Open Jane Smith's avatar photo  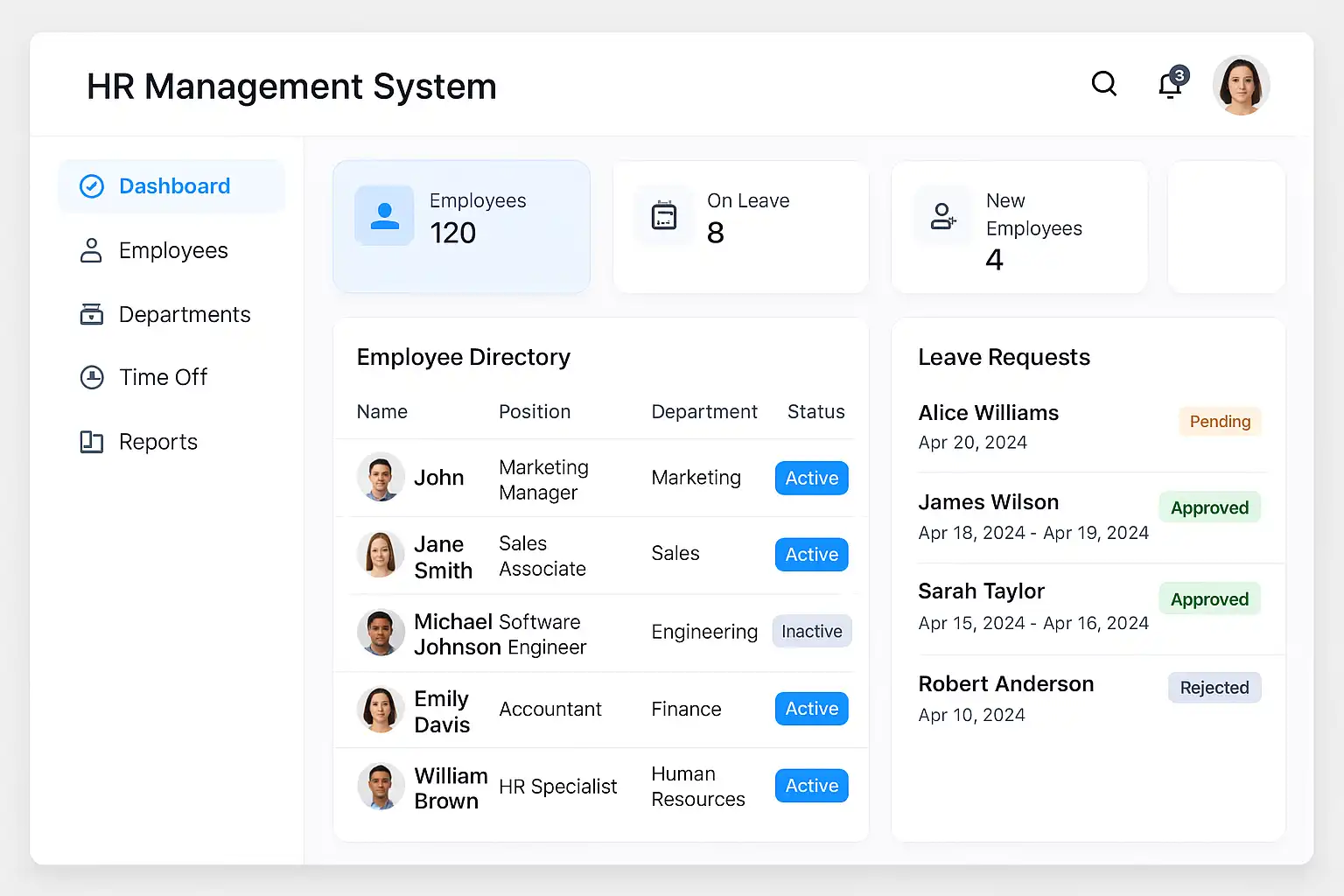click(381, 555)
